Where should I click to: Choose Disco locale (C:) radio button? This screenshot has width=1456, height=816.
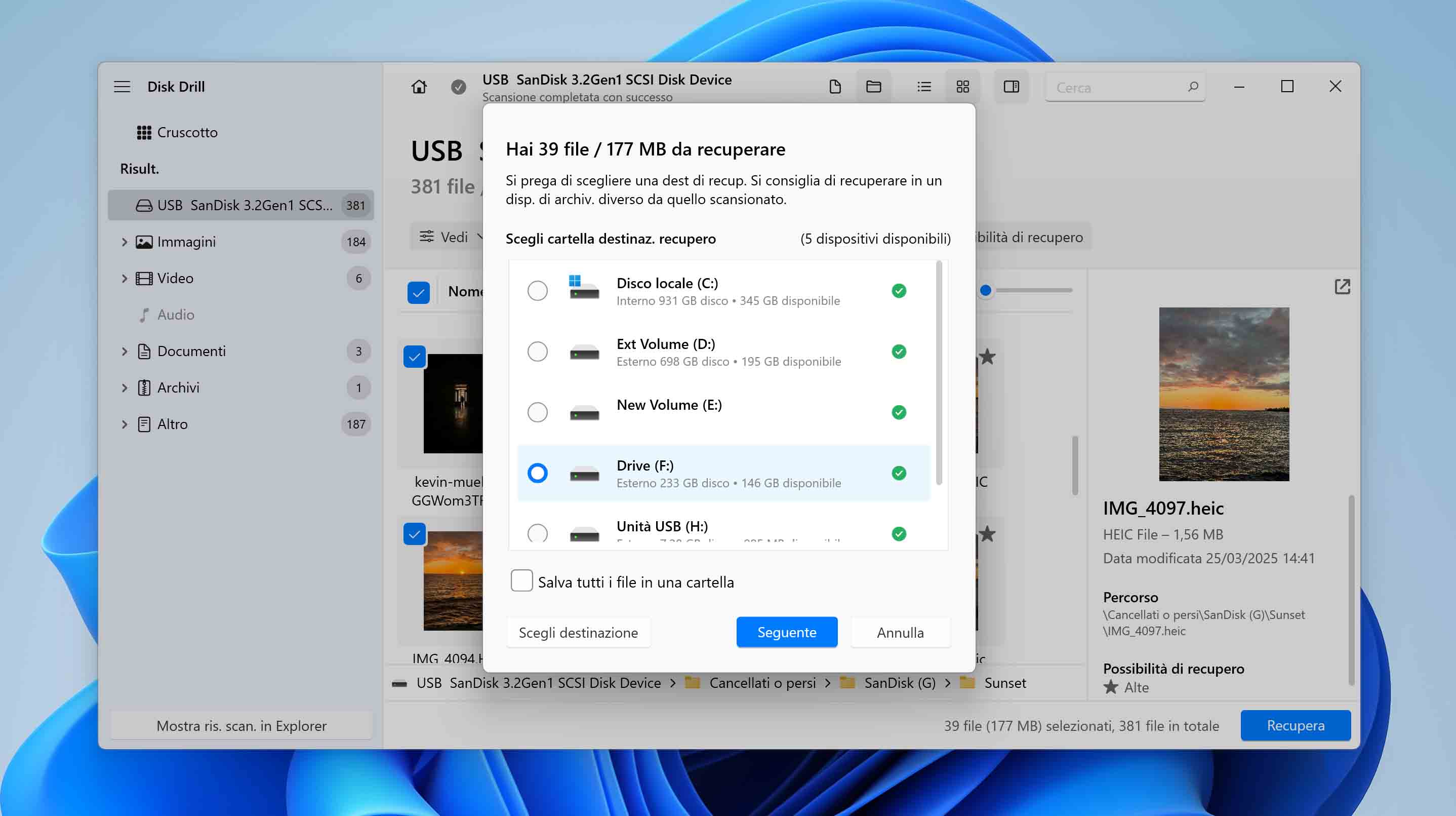click(537, 291)
